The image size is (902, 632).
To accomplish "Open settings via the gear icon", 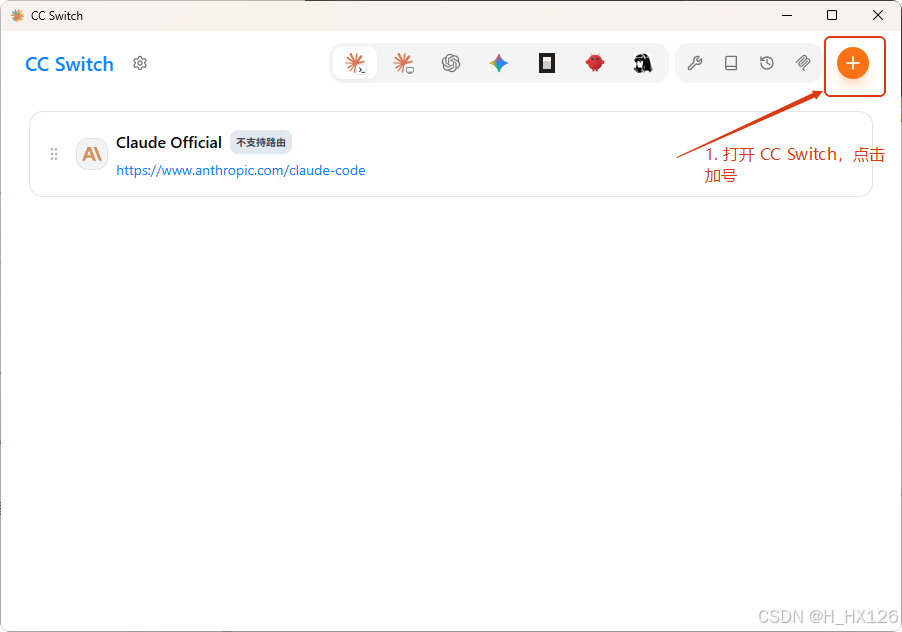I will point(140,63).
